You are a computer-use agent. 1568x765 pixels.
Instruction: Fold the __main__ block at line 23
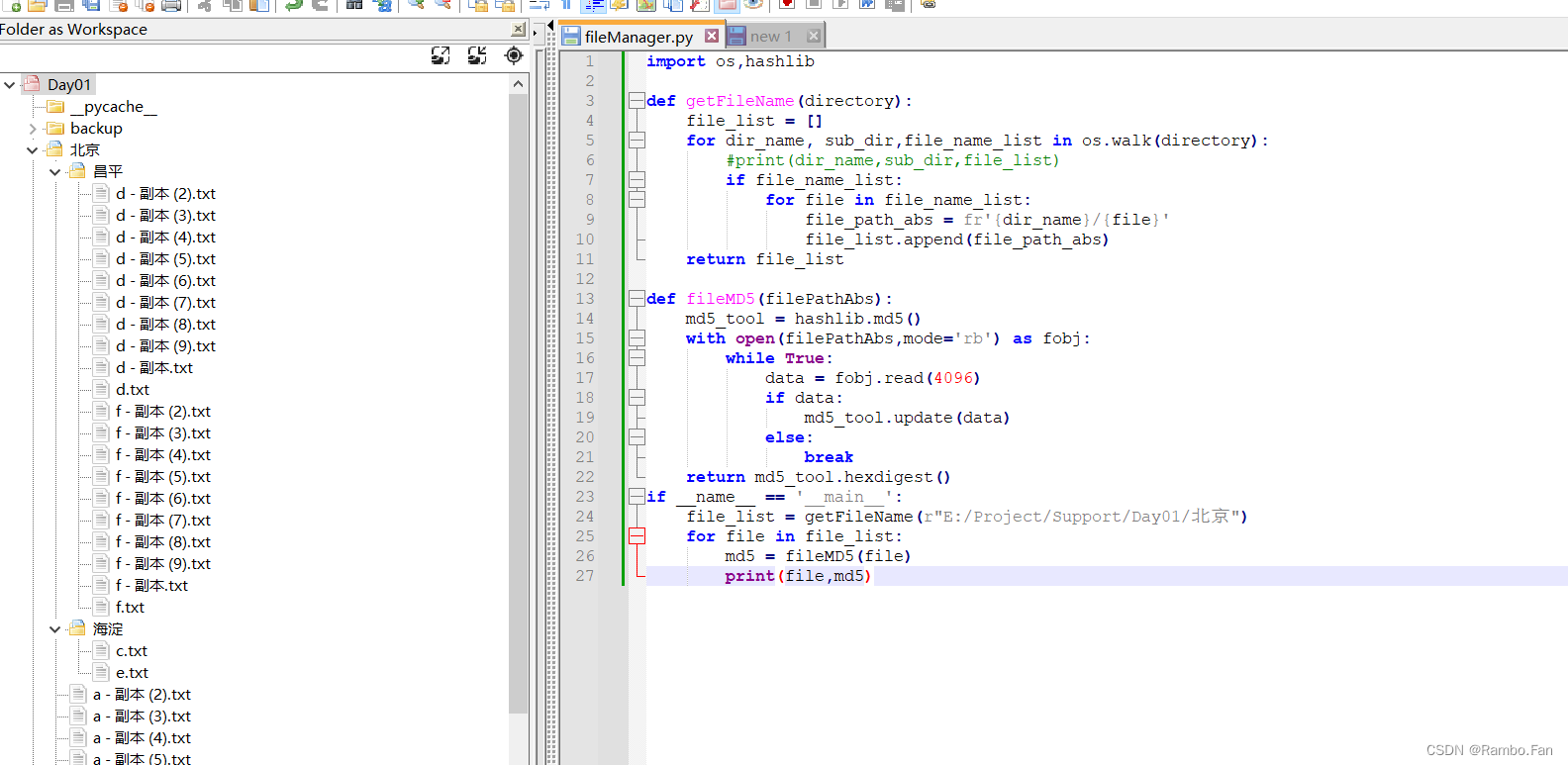point(637,496)
